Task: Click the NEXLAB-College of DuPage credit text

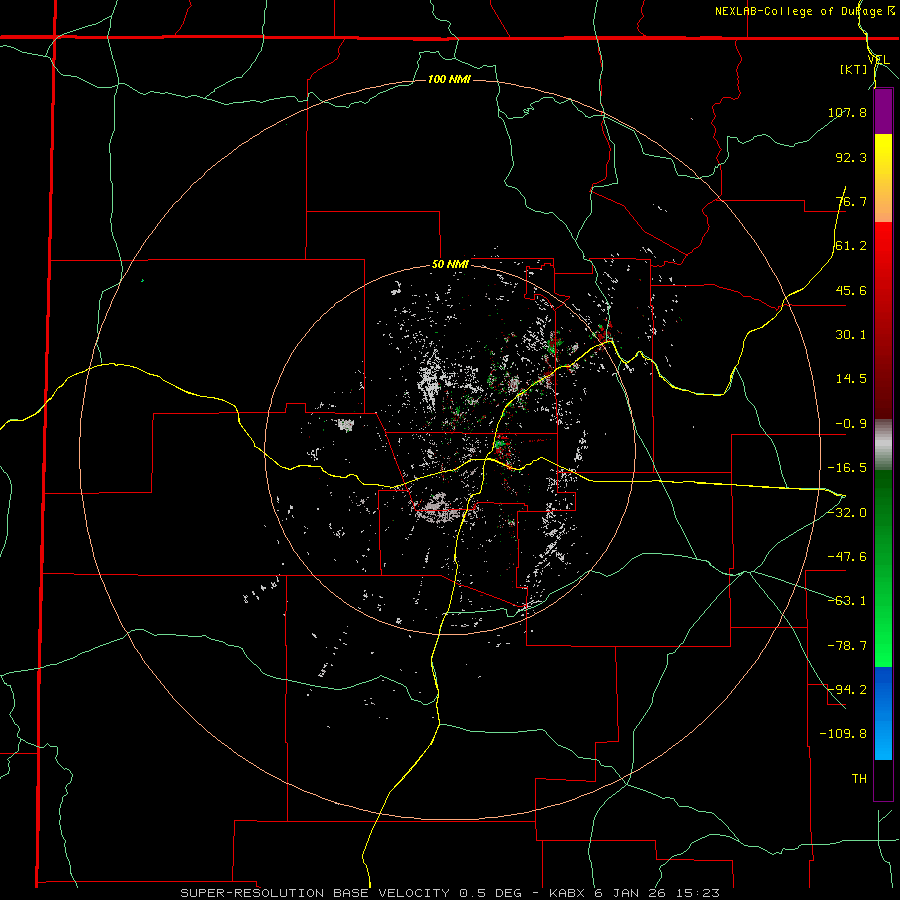Action: click(x=804, y=11)
